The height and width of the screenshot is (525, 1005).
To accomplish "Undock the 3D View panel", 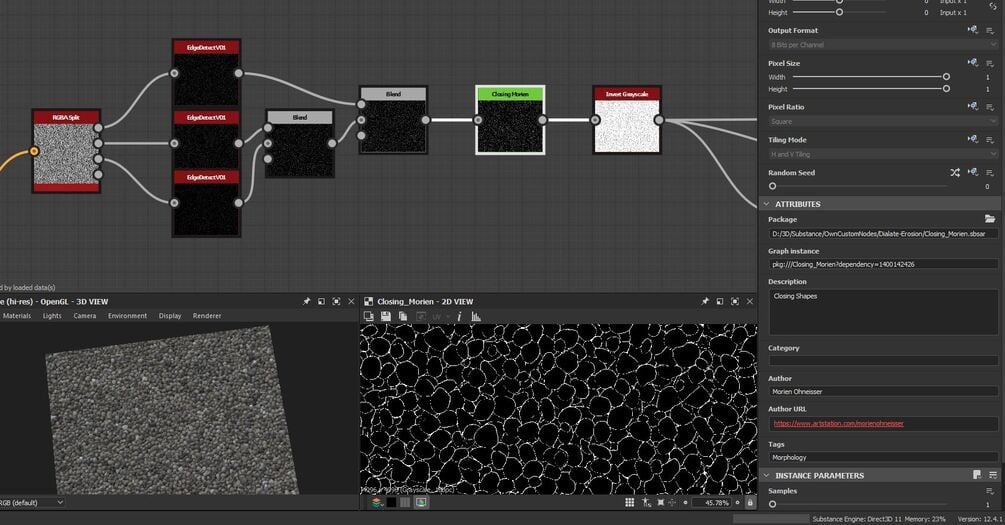I will 321,301.
